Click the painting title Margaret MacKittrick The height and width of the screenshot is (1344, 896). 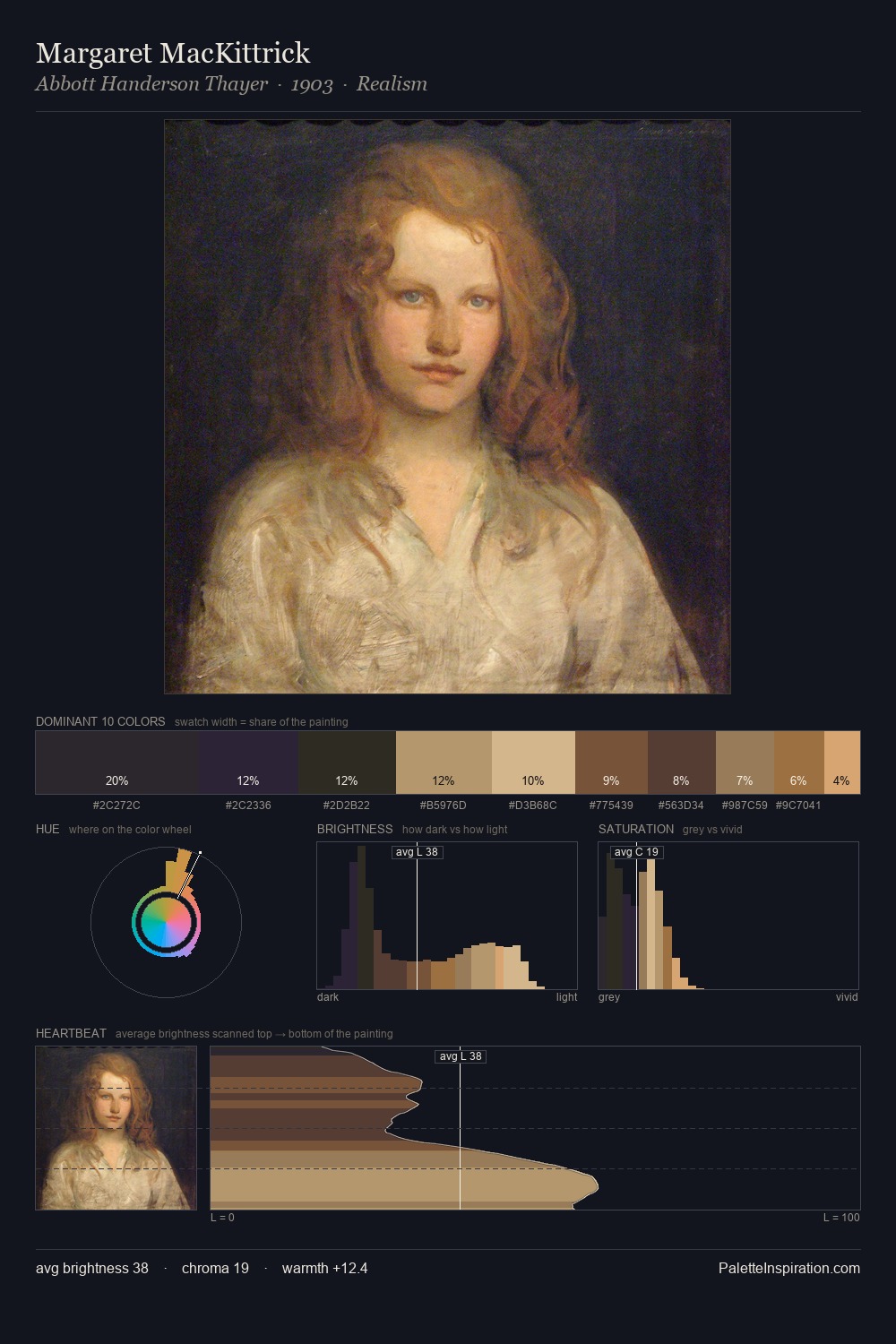click(173, 54)
